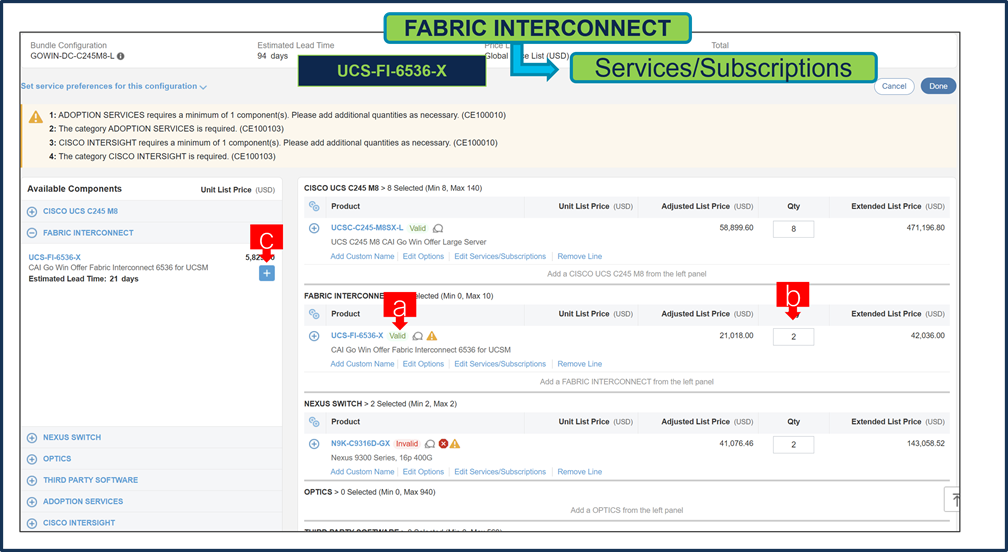Click the Cancel button
1008x552 pixels.
(894, 86)
